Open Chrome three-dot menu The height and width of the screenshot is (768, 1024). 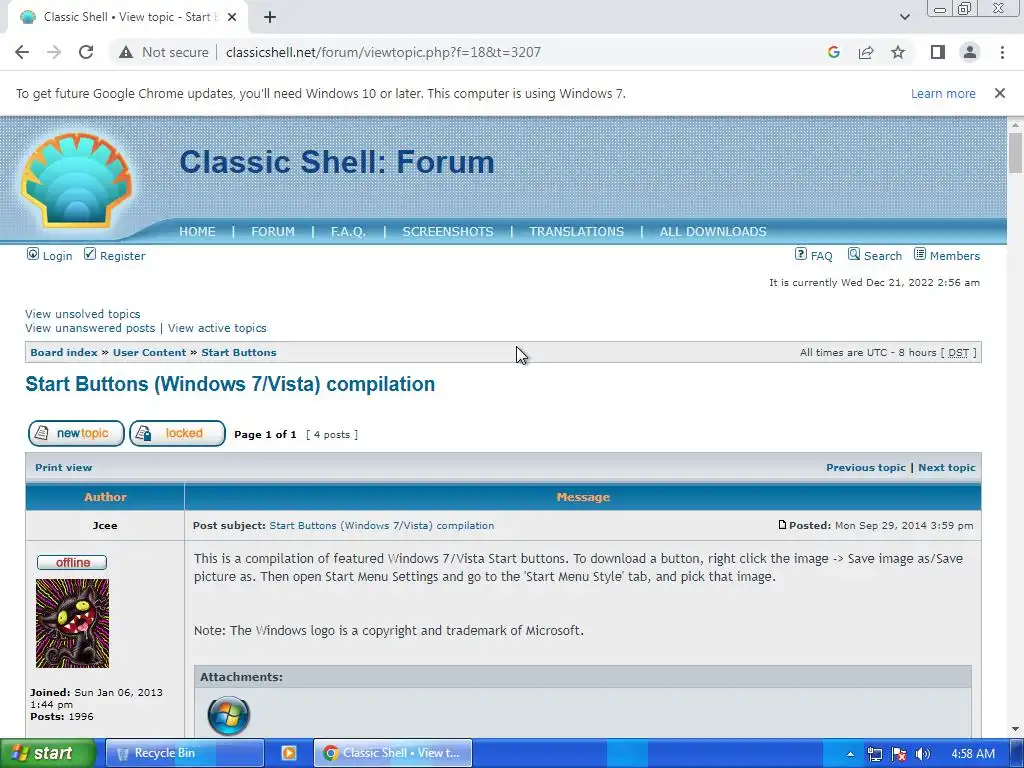point(1002,52)
